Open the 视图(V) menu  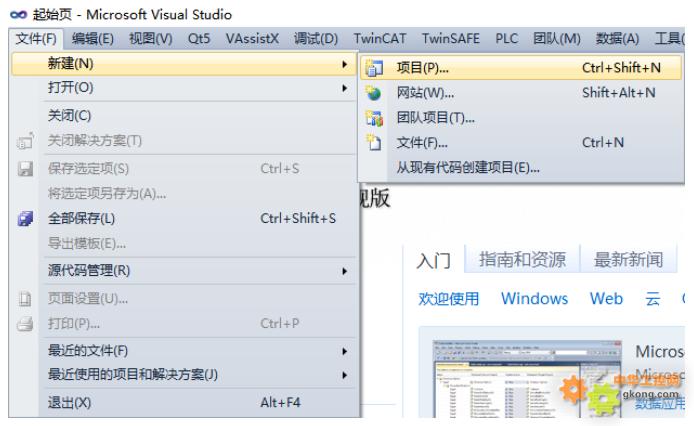150,39
